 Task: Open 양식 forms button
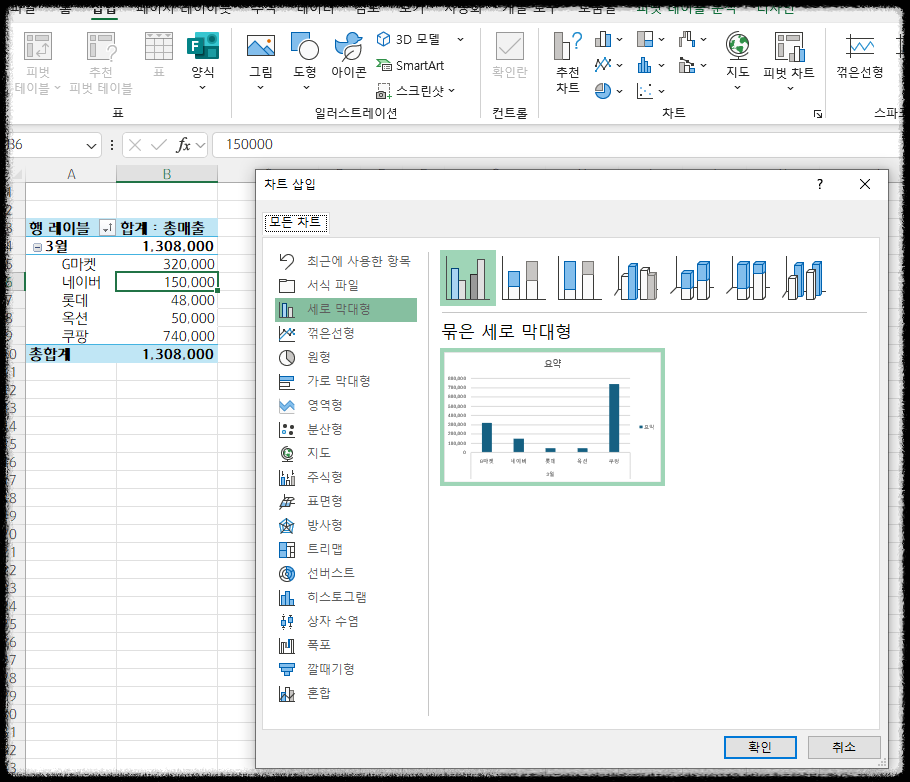pos(203,63)
